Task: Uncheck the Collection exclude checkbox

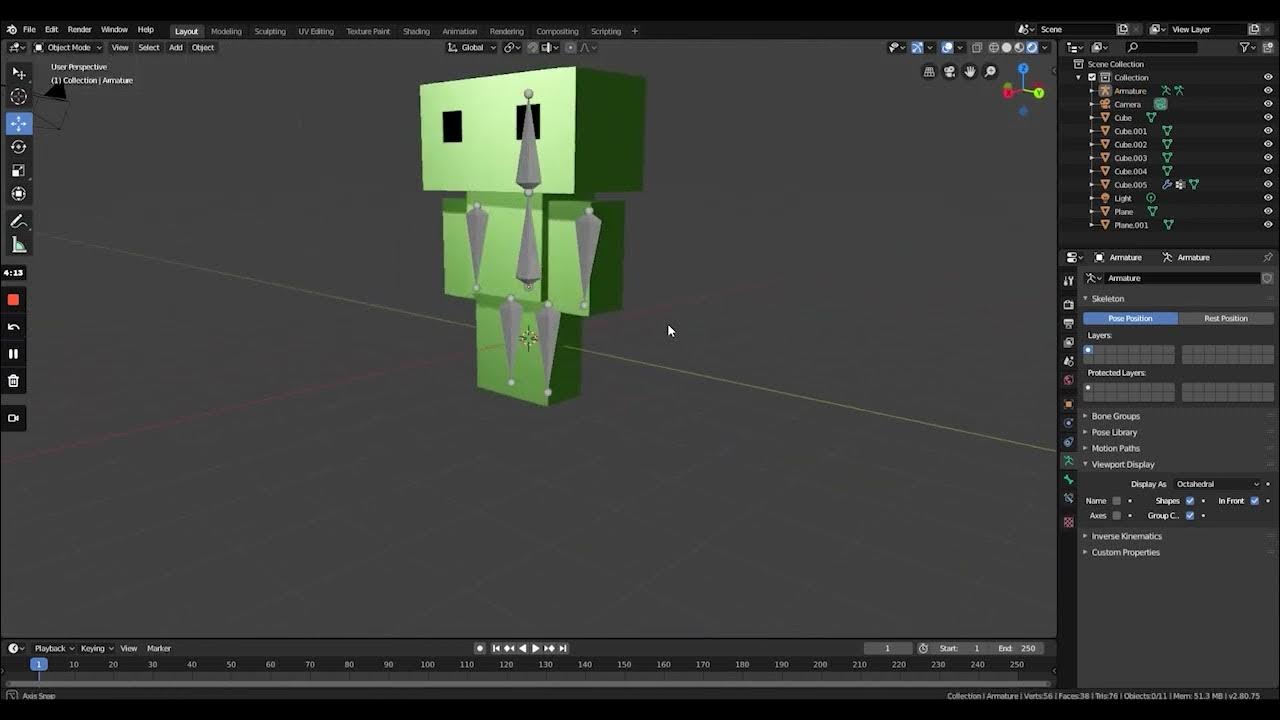Action: (1092, 77)
